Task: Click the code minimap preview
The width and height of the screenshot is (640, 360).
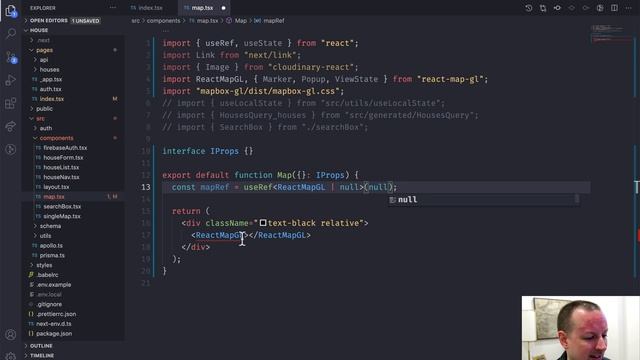Action: click(x=610, y=35)
